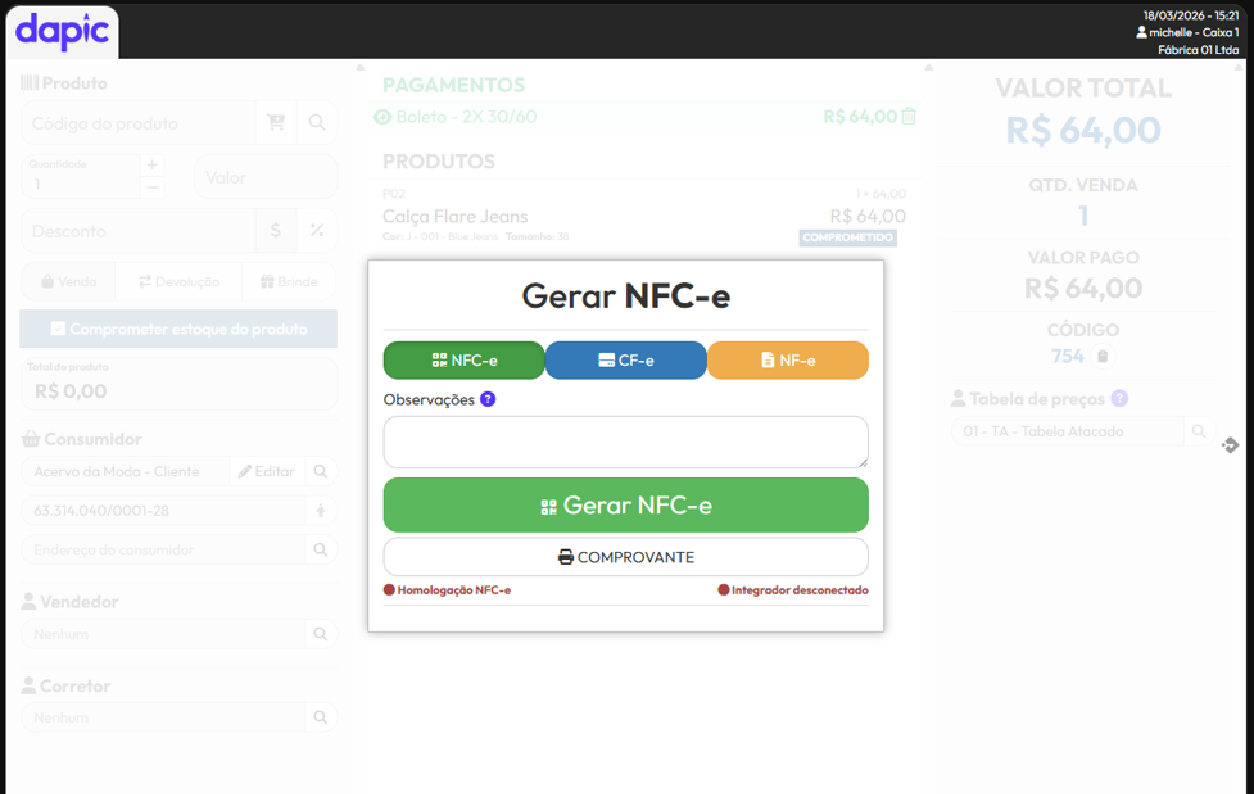Image resolution: width=1254 pixels, height=794 pixels.
Task: Open the Observações help question mark
Action: (488, 399)
